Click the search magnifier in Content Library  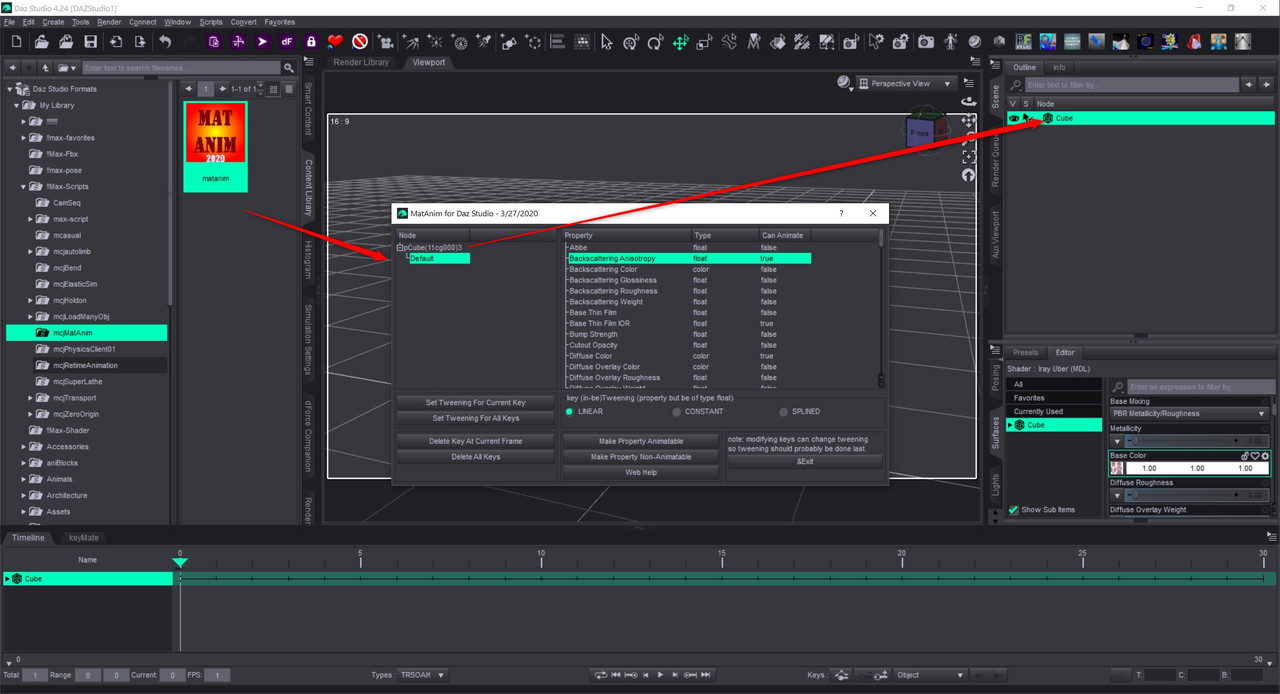288,68
